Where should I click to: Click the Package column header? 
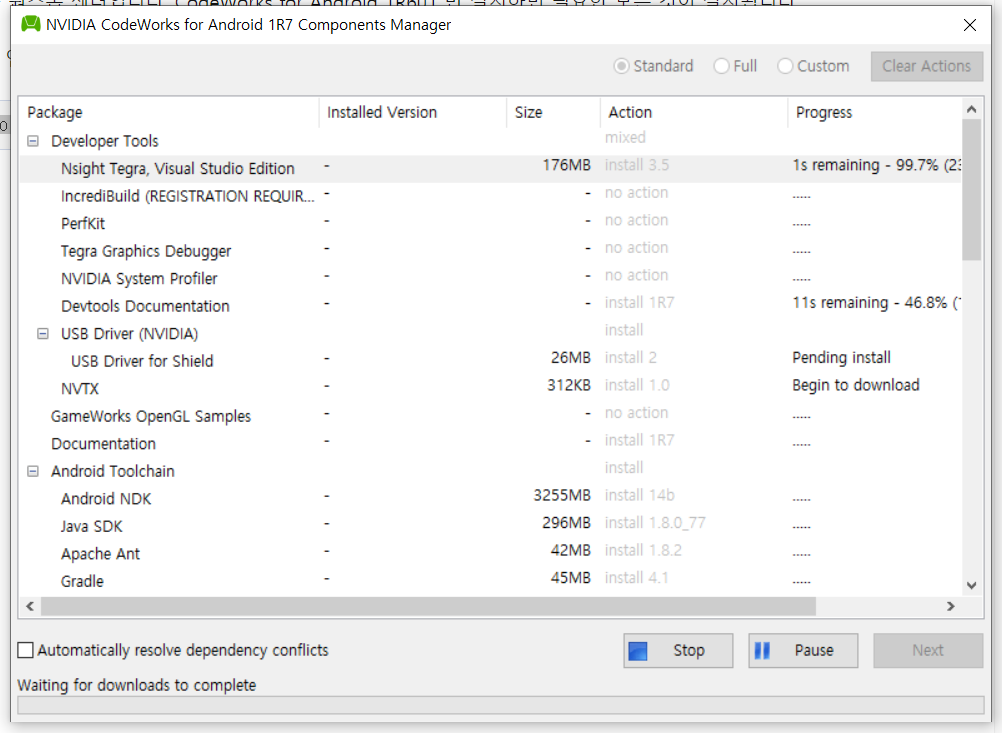click(x=169, y=112)
